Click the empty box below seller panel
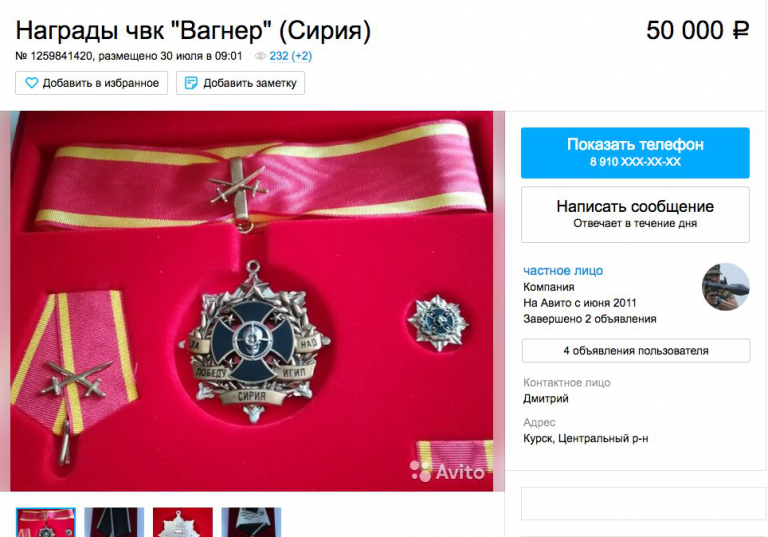This screenshot has height=537, width=768. point(636,503)
